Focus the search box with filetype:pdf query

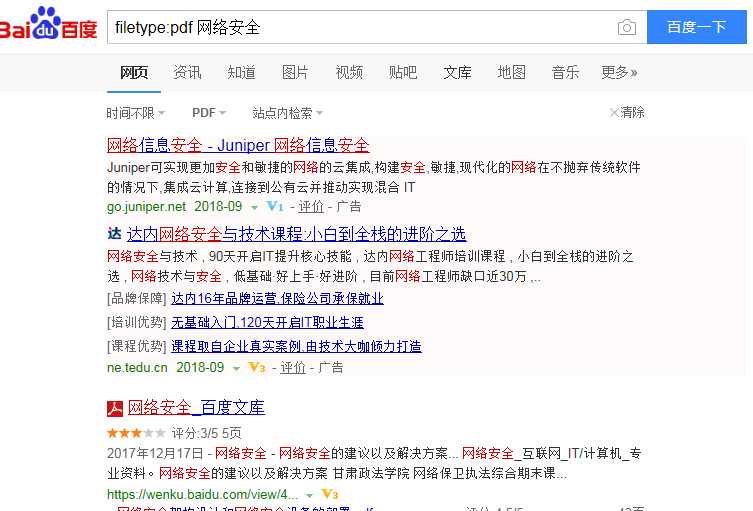click(363, 27)
